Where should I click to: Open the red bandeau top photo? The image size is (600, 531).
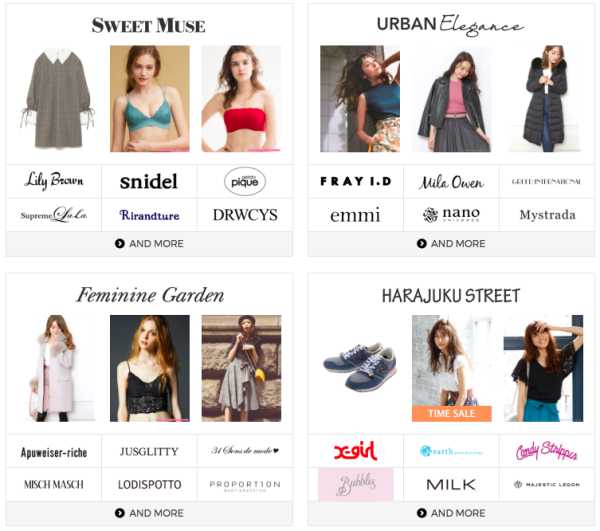click(241, 99)
